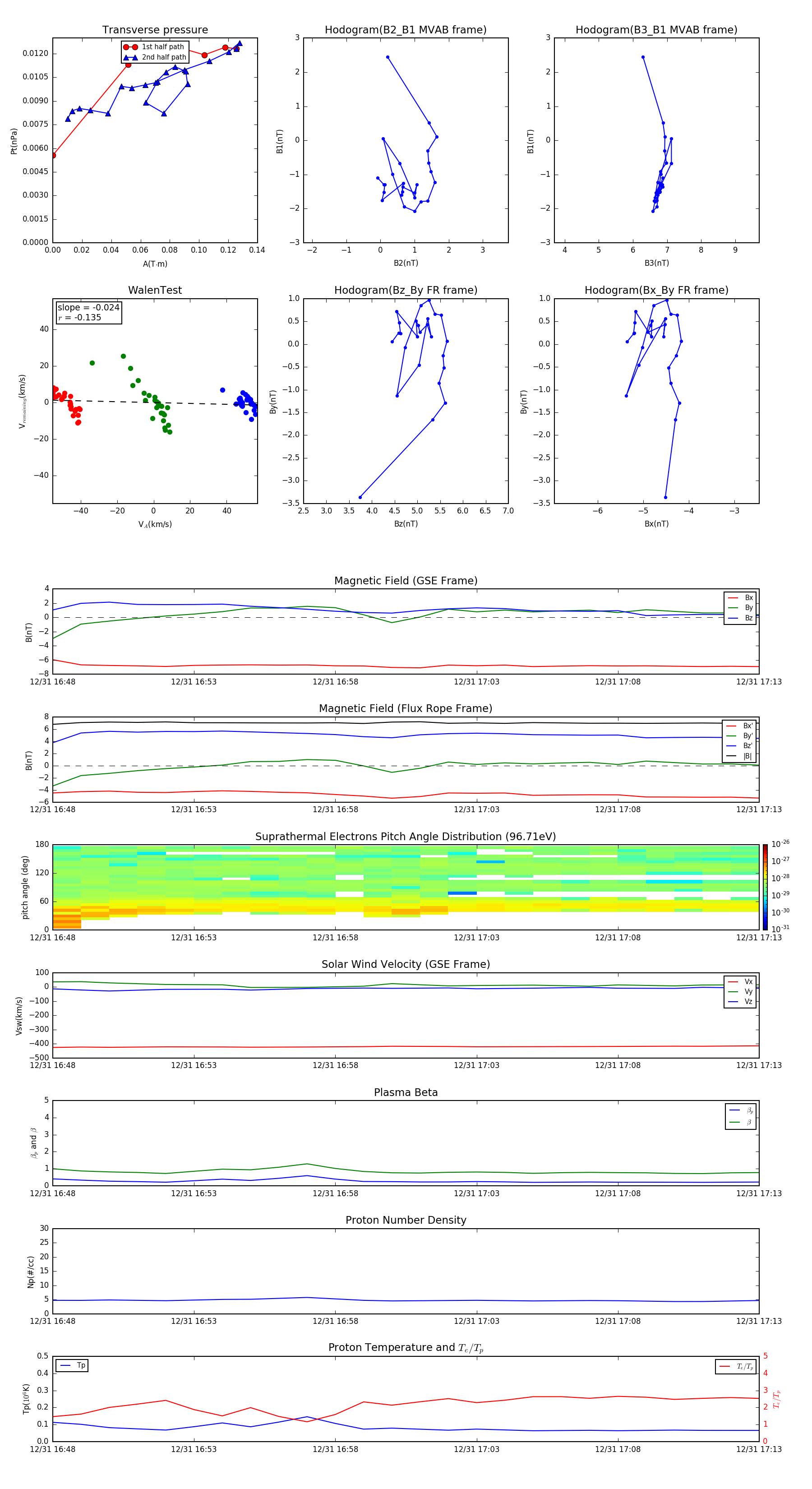
Task: Click the 'β_p and β' y-axis label
Action: click(33, 1143)
